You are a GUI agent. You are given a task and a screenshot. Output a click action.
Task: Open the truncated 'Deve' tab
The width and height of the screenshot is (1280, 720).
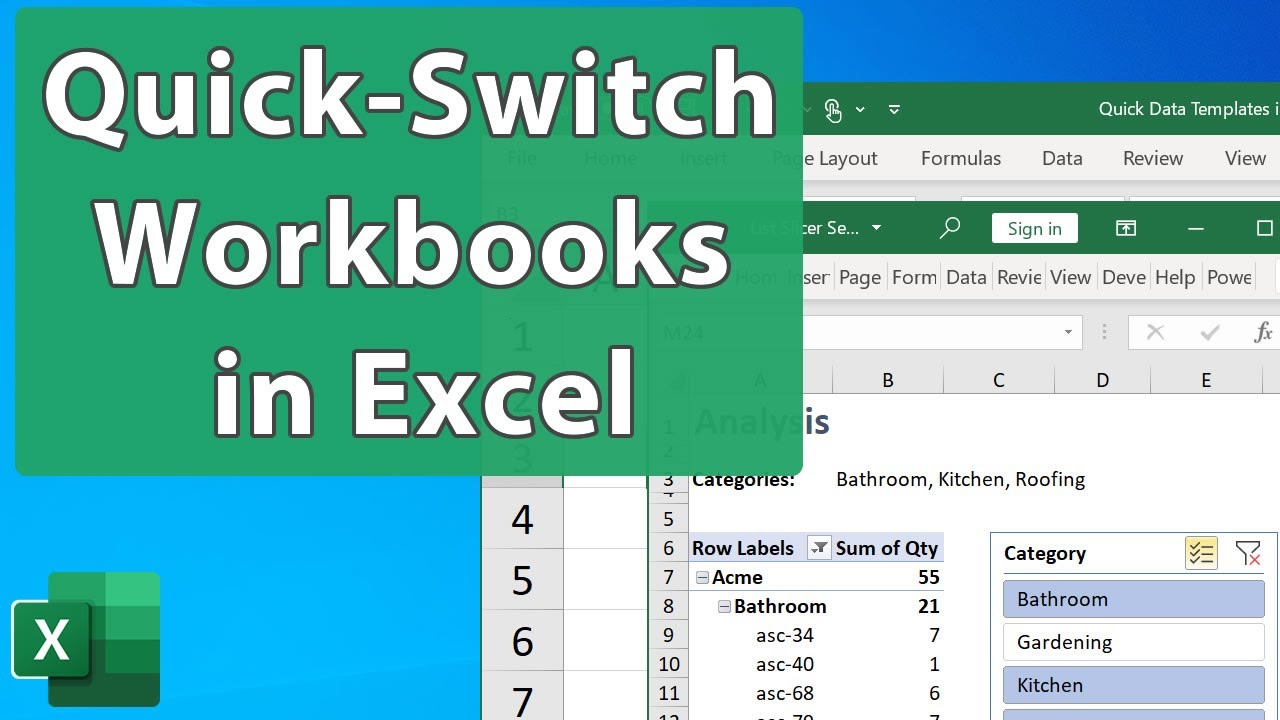[1124, 277]
